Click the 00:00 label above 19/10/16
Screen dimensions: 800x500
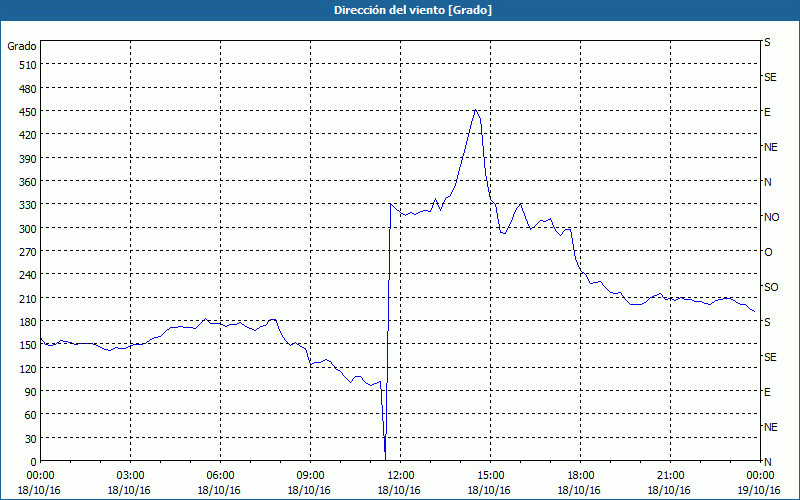(760, 476)
